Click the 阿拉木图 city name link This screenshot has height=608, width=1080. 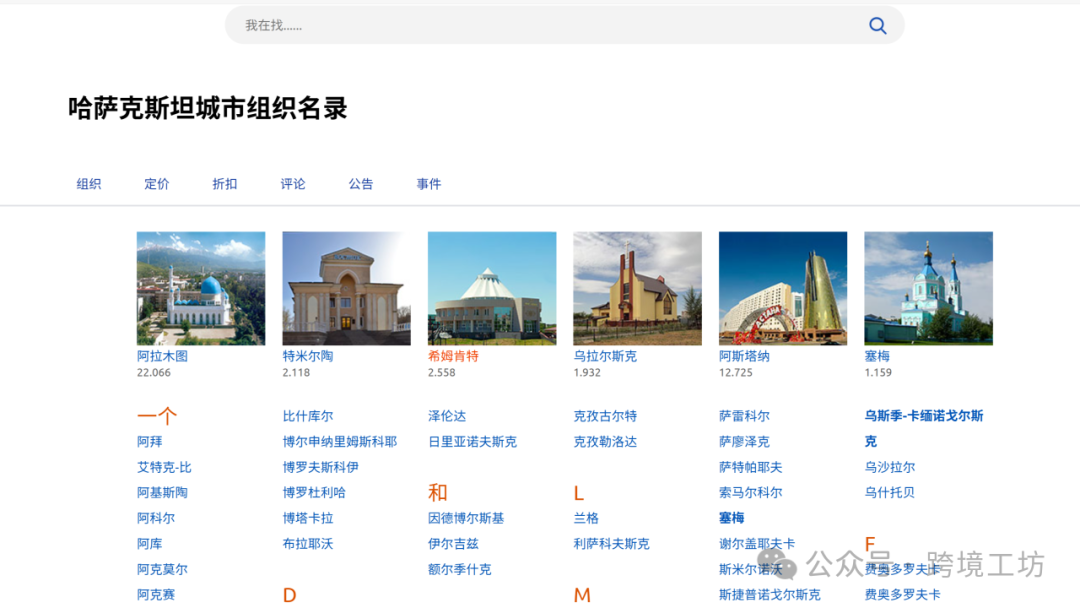pos(160,355)
